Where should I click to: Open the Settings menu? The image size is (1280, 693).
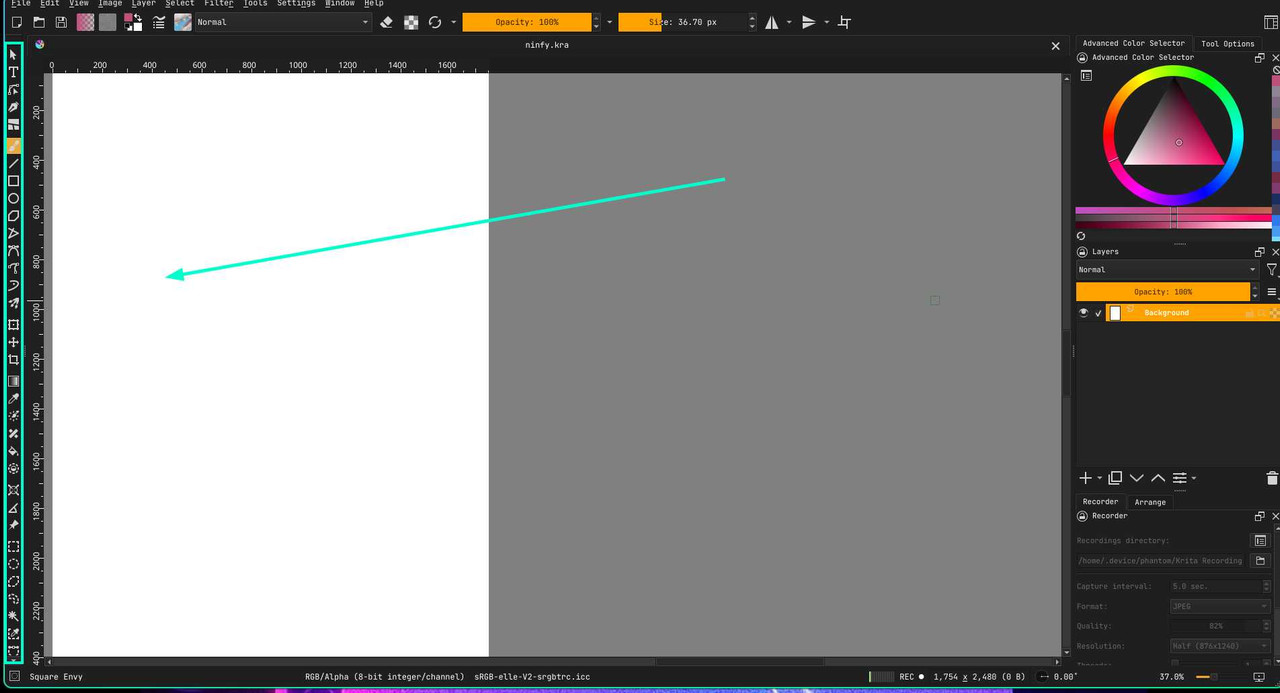point(296,4)
